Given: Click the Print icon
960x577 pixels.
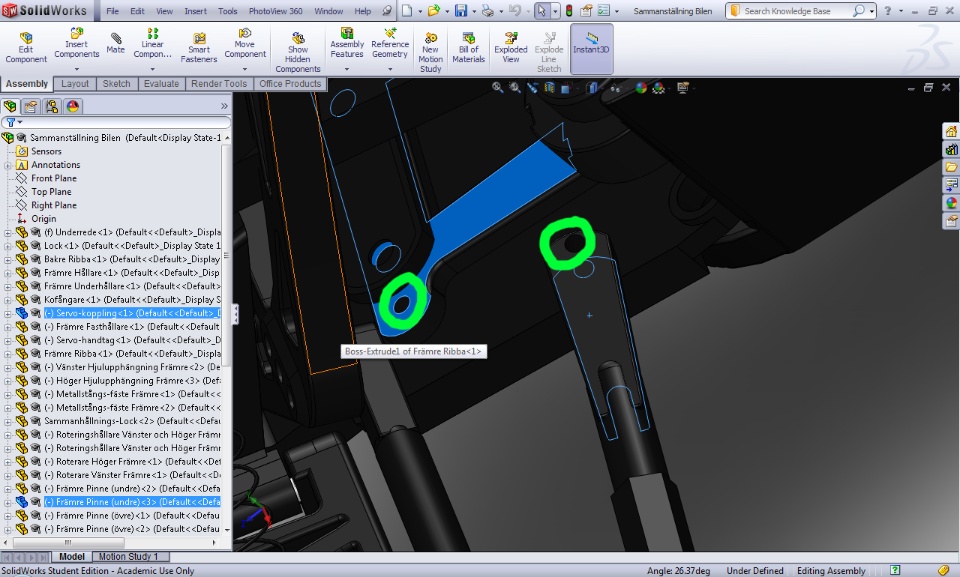Looking at the screenshot, I should 488,10.
